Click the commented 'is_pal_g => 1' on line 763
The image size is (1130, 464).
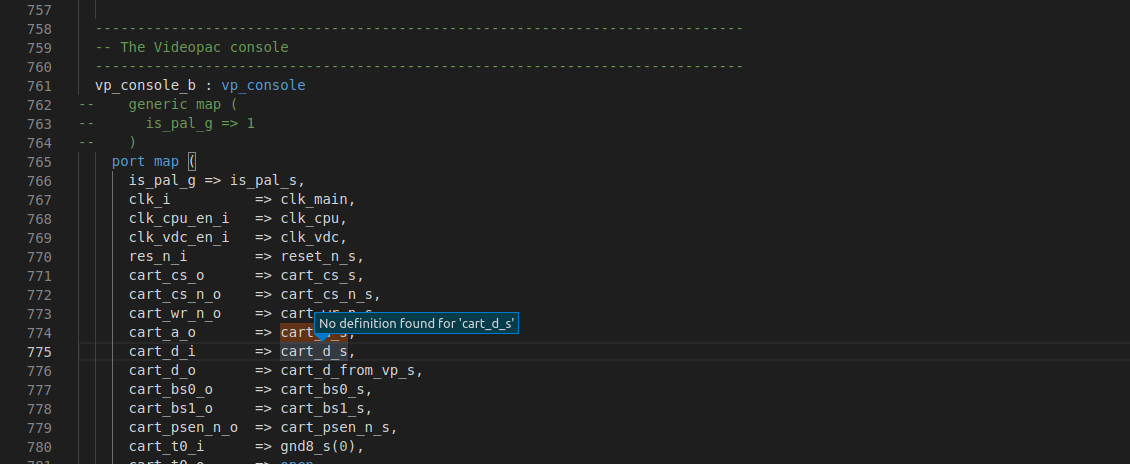point(200,123)
